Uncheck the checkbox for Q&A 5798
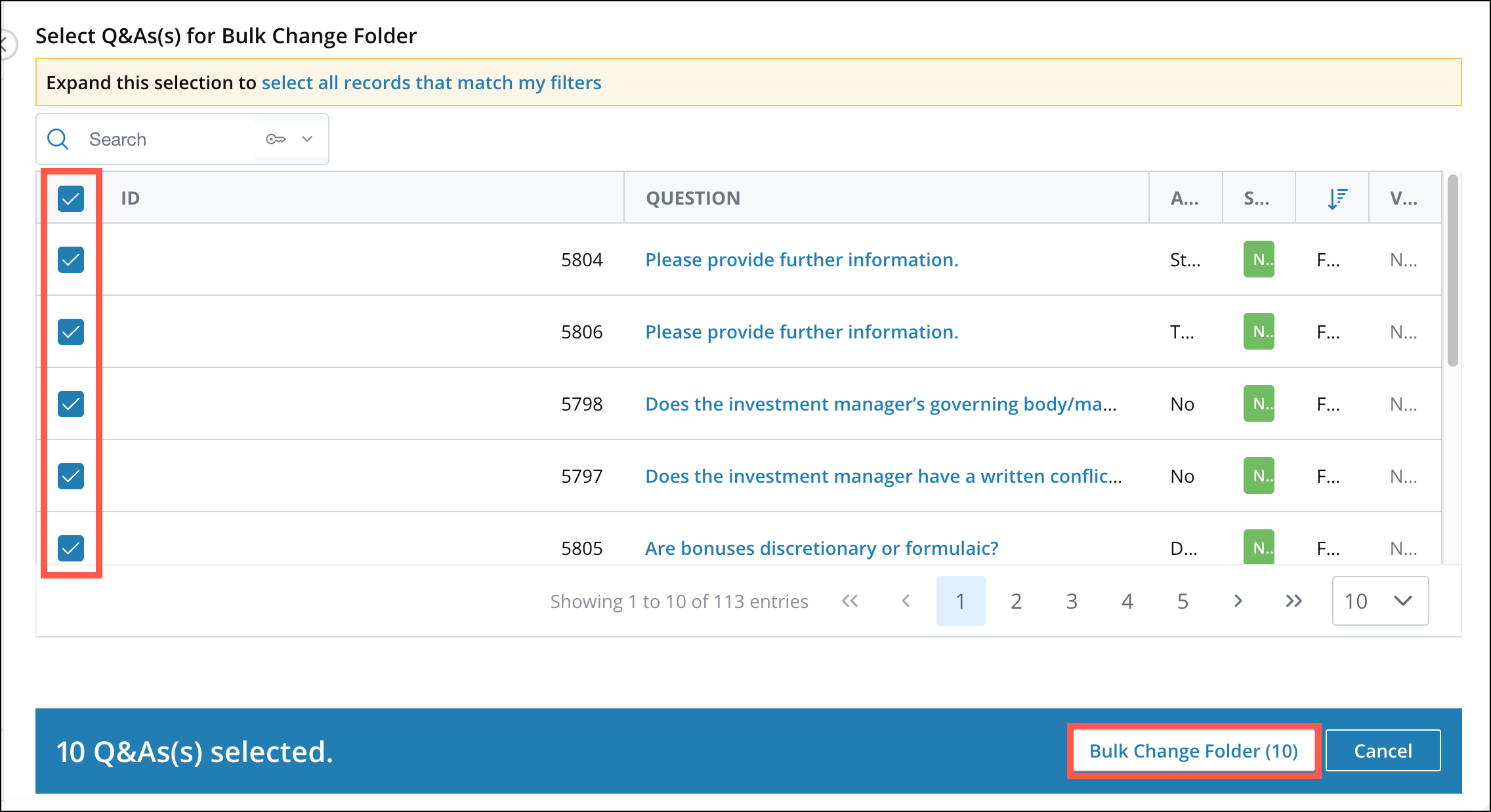This screenshot has width=1491, height=812. tap(71, 404)
